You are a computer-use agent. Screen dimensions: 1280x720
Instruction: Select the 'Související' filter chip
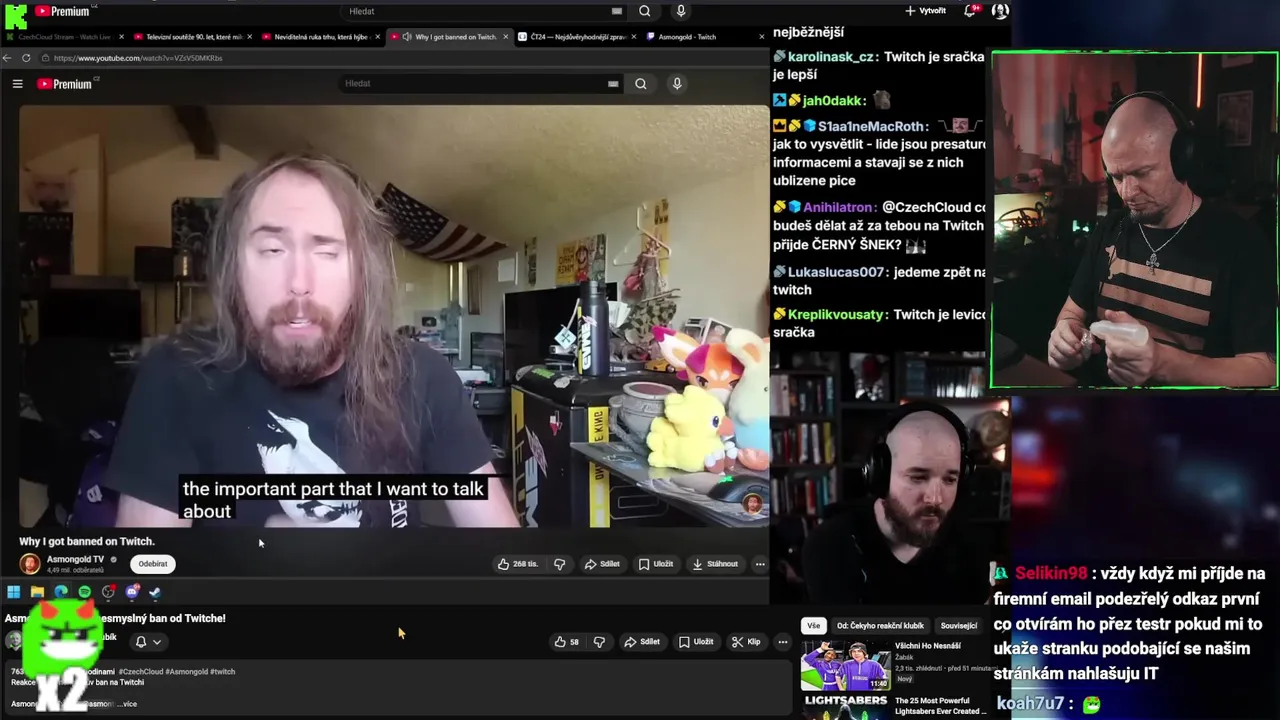pos(959,626)
